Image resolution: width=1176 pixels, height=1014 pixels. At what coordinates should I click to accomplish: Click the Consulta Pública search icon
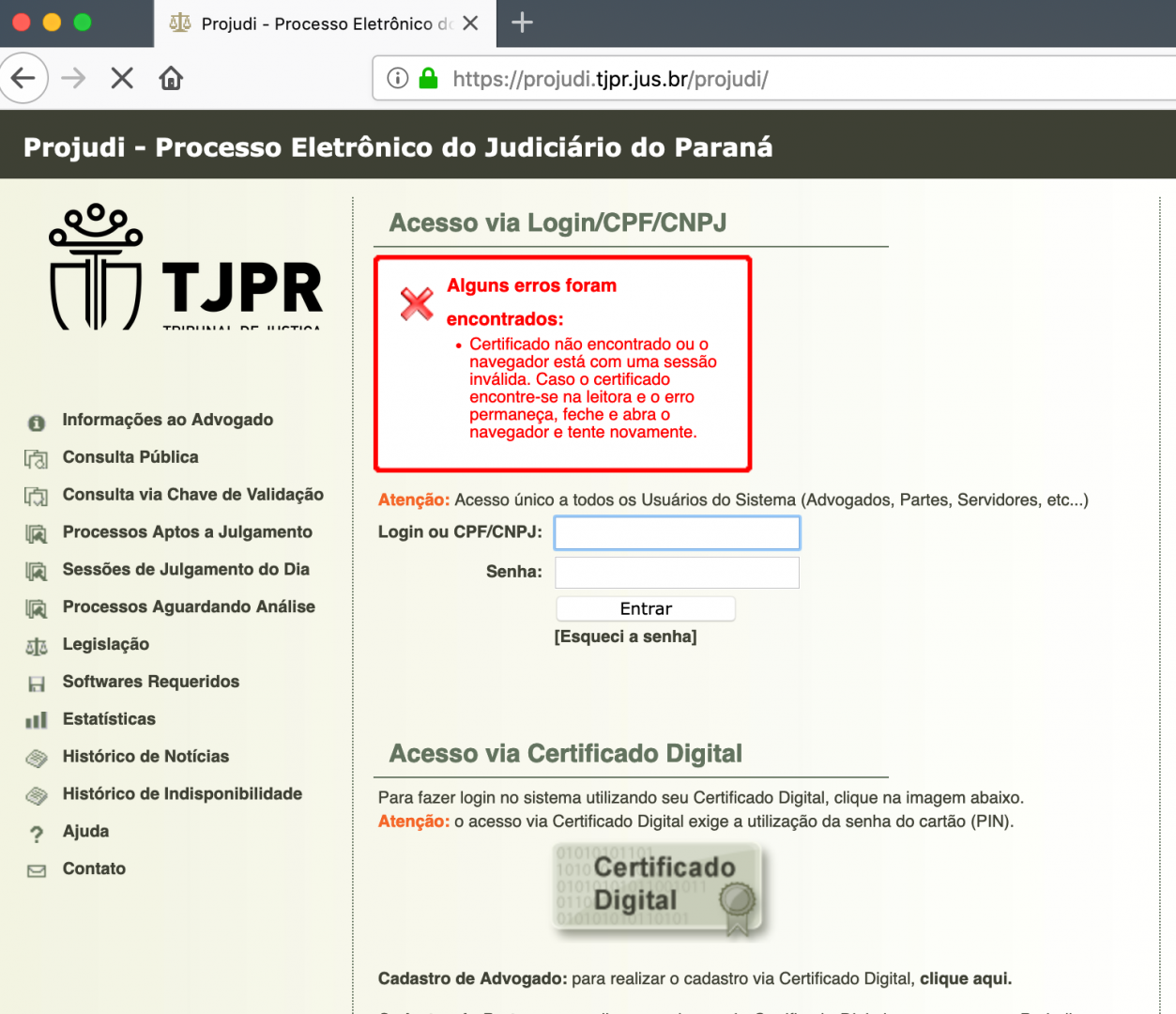tap(37, 459)
